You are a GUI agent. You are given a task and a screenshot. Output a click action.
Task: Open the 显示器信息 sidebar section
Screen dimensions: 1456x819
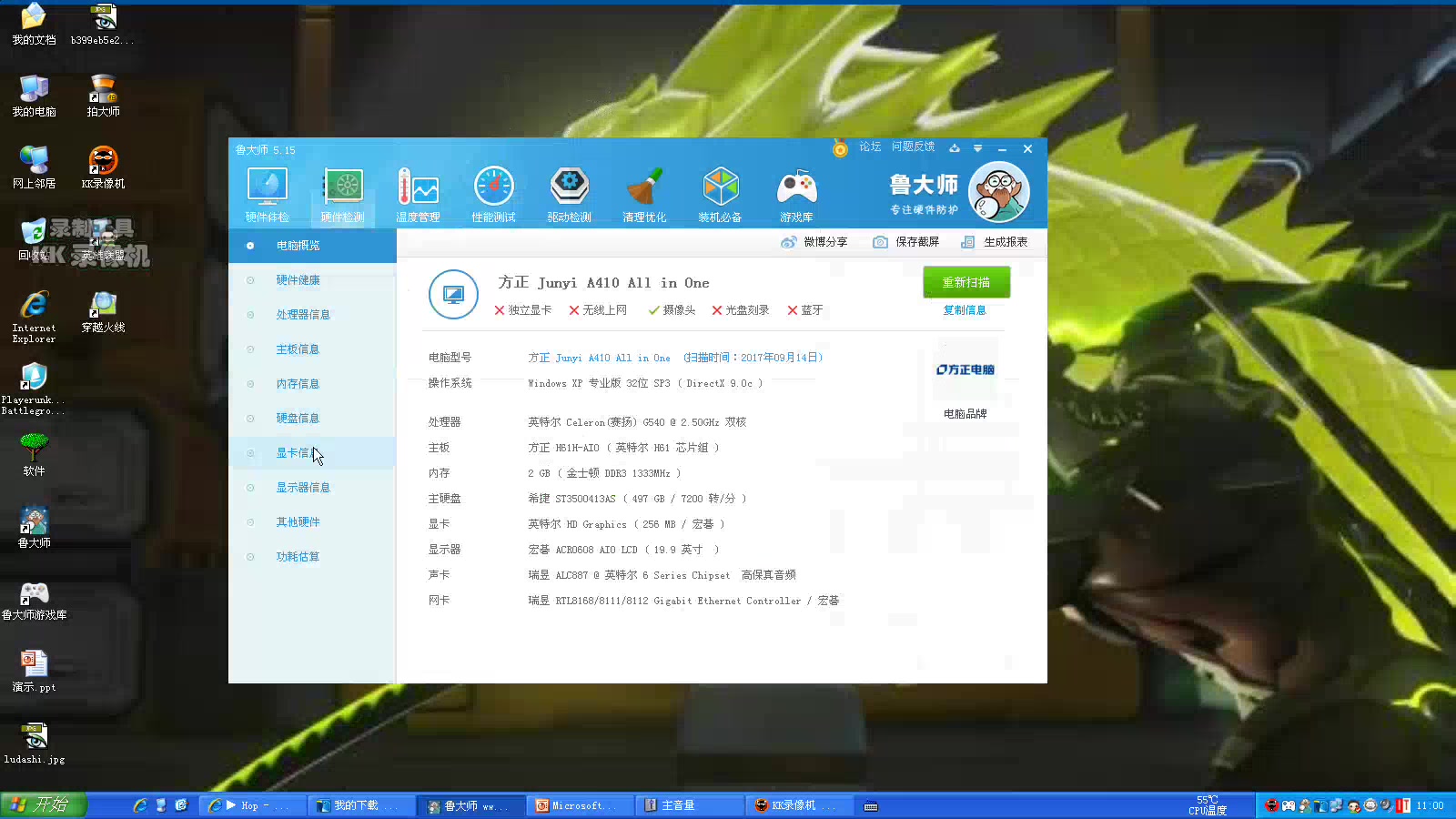[312, 488]
